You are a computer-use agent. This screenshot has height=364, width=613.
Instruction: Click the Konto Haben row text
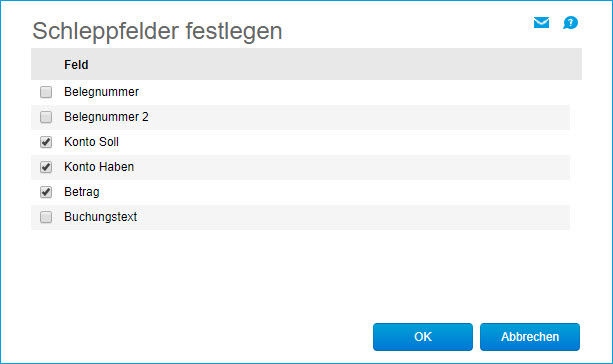coord(99,167)
